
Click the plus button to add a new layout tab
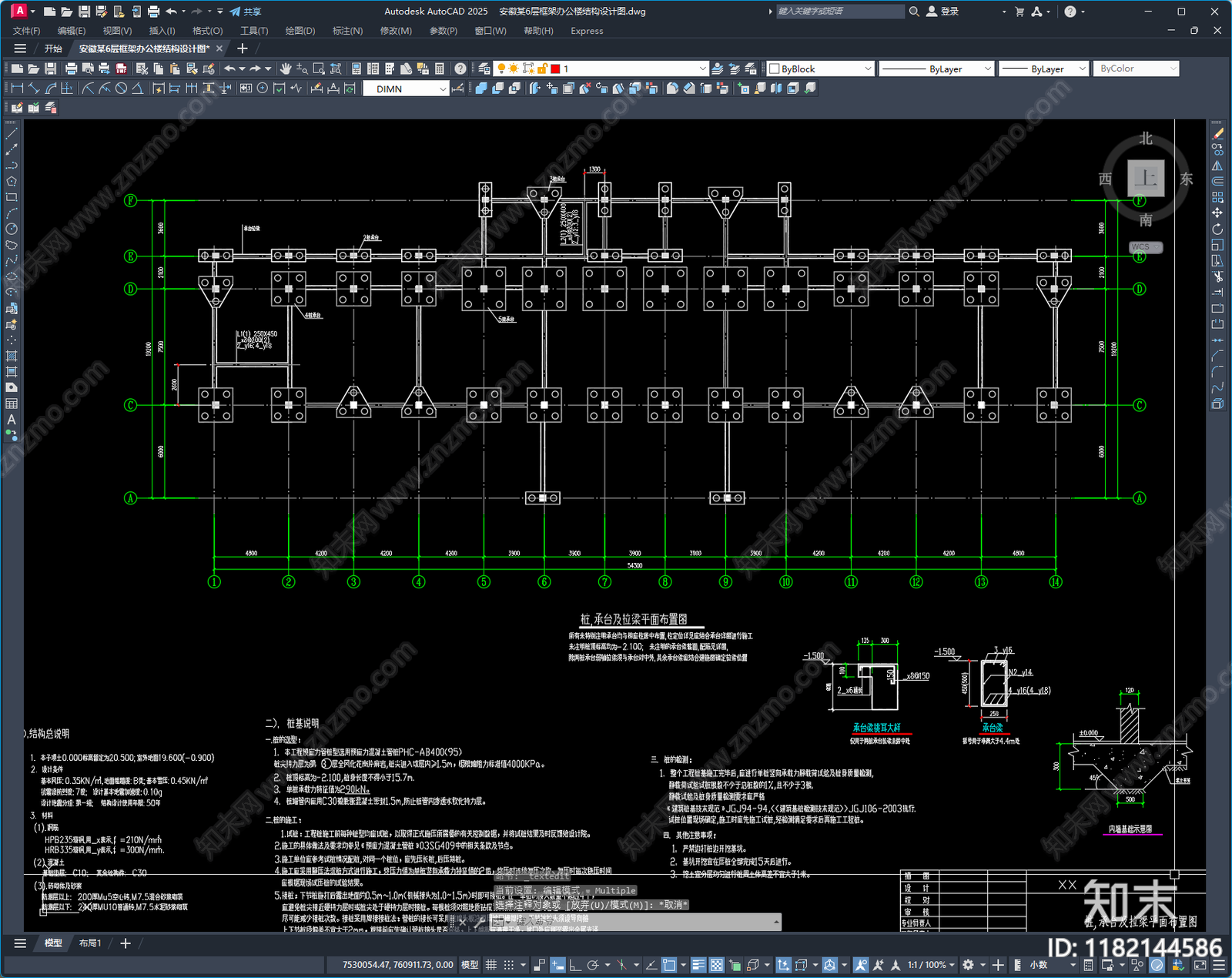(126, 943)
